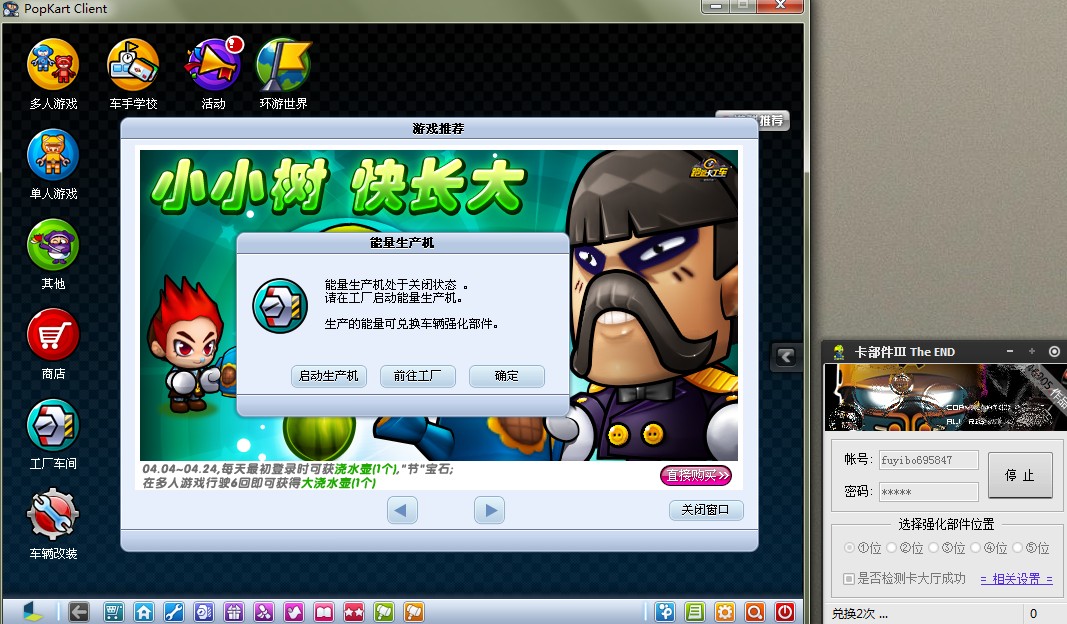This screenshot has height=624, width=1067.
Task: Click 直接购买 buy directly button
Action: coord(696,475)
